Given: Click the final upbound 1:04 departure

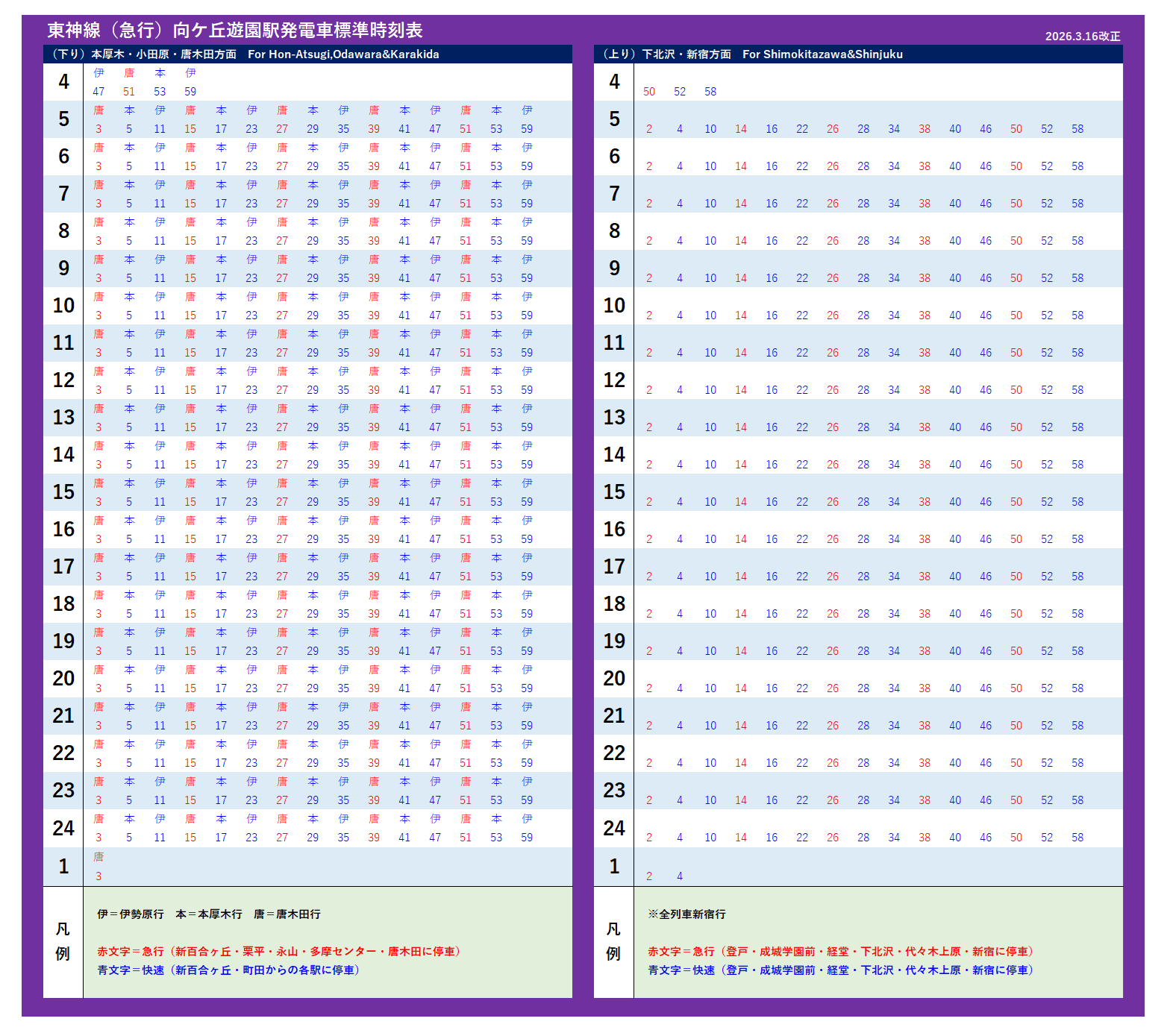Looking at the screenshot, I should click(680, 876).
